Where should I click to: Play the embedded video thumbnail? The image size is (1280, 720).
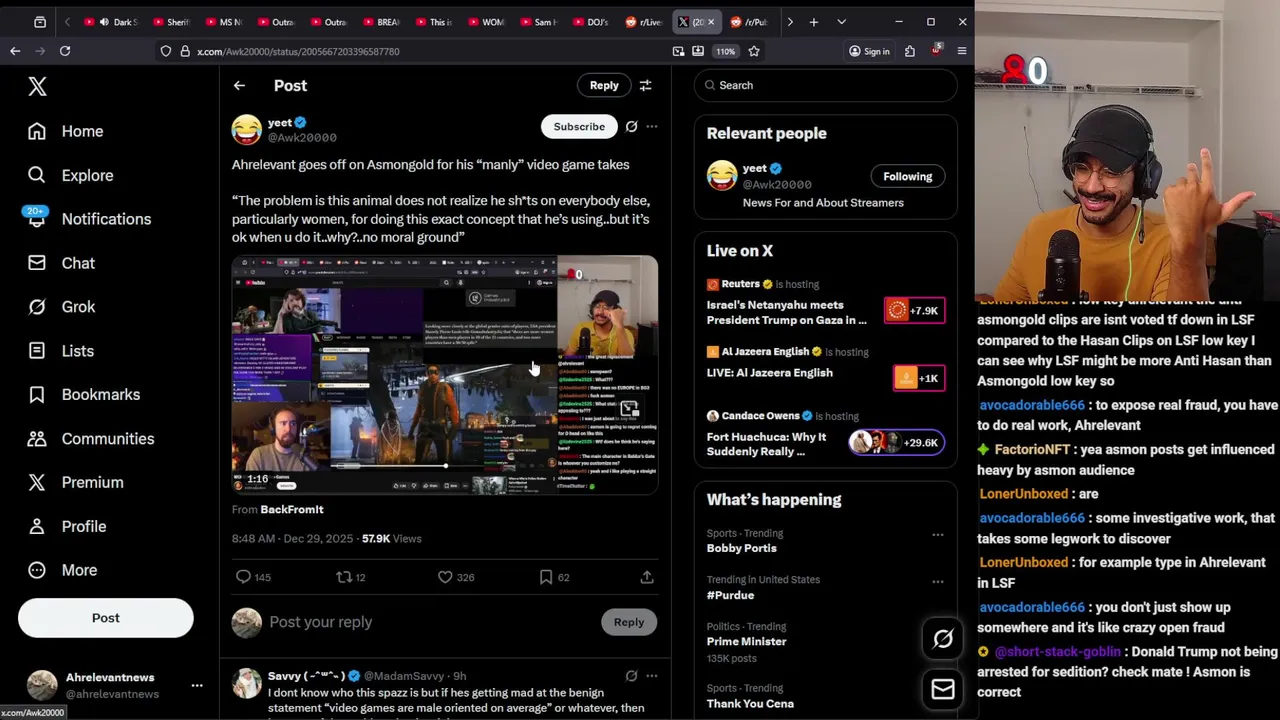[445, 375]
